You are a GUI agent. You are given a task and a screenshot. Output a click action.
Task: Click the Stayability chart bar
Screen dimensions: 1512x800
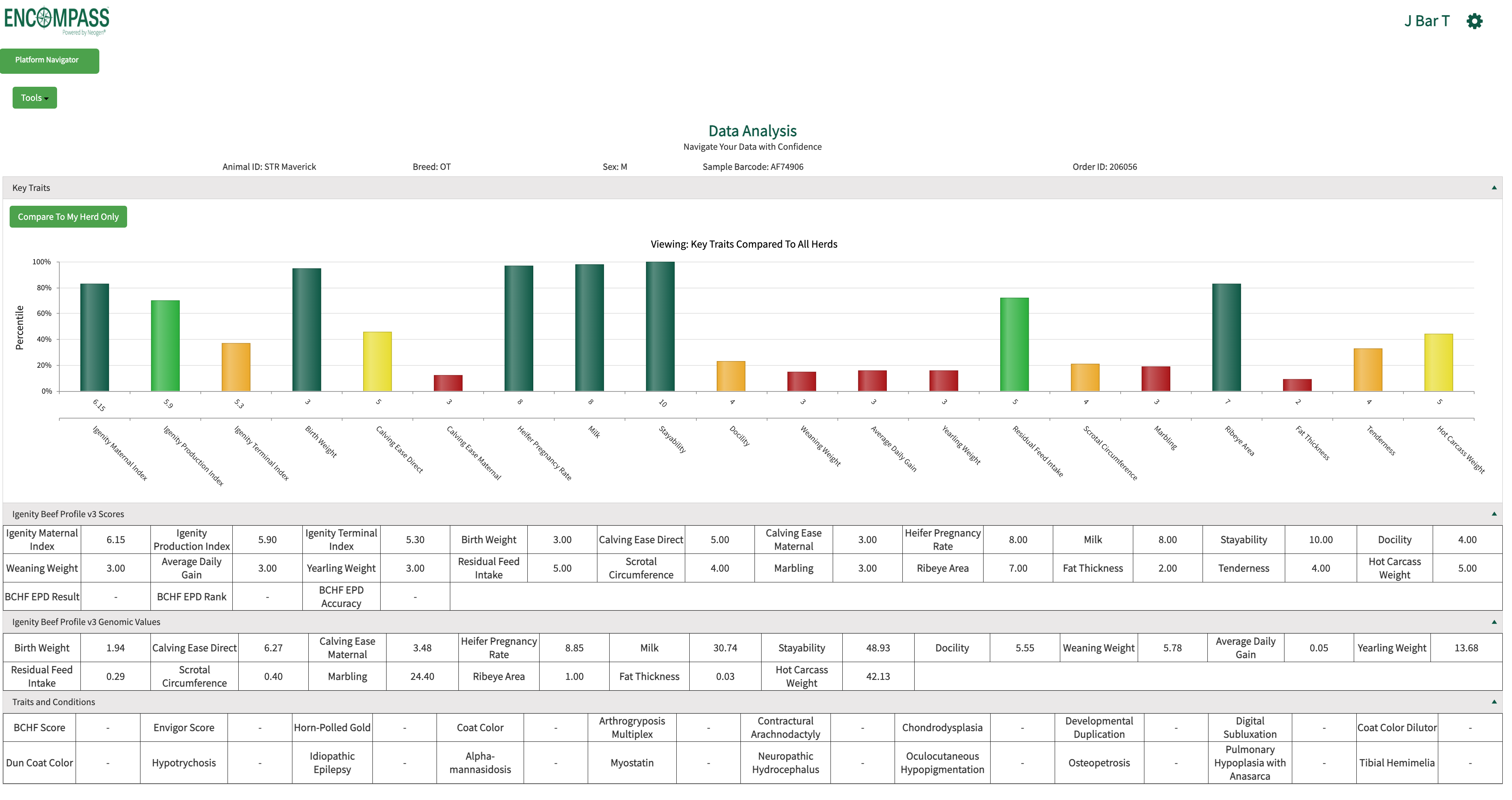[660, 326]
